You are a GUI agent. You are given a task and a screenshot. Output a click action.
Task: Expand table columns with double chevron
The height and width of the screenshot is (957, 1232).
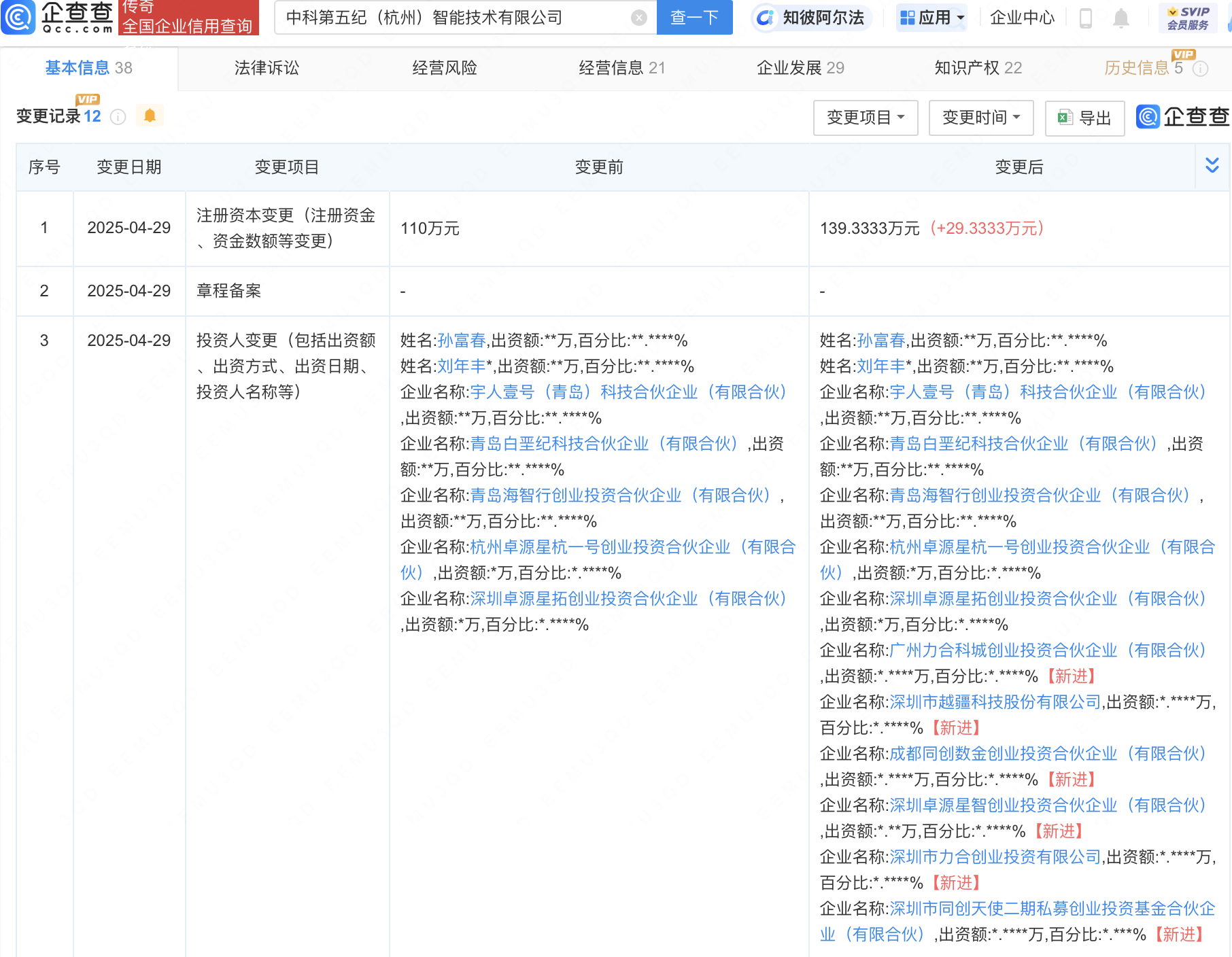pos(1212,165)
